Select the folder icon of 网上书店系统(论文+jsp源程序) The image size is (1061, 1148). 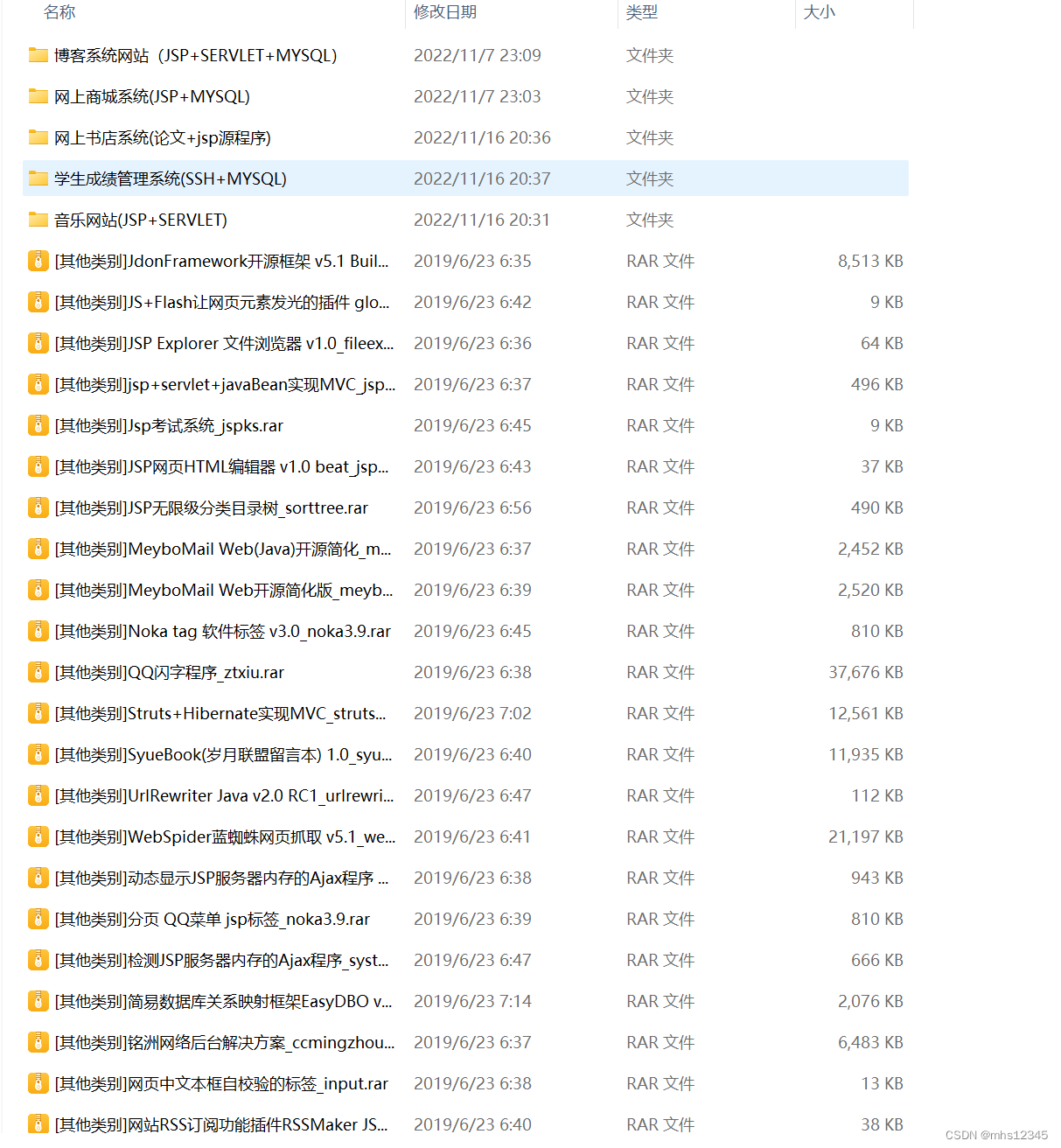pos(38,137)
